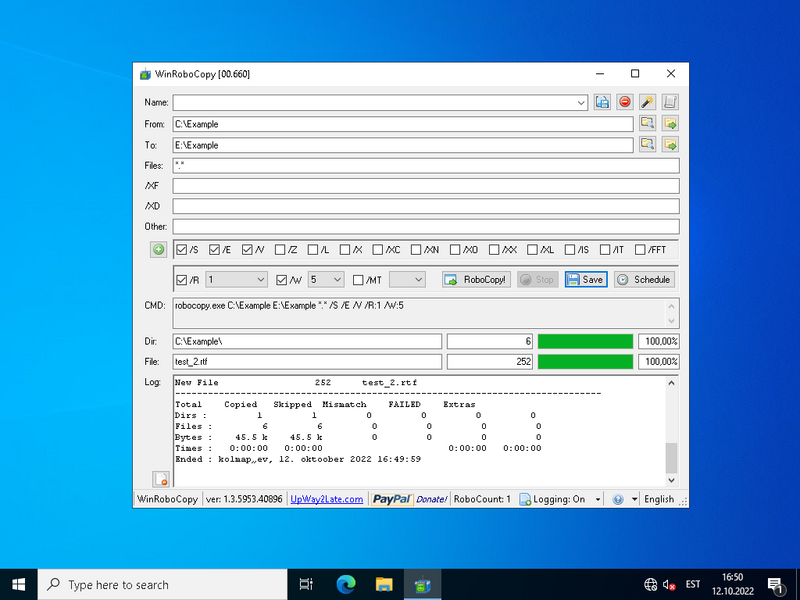
Task: Enable the /XC switch
Action: (378, 249)
